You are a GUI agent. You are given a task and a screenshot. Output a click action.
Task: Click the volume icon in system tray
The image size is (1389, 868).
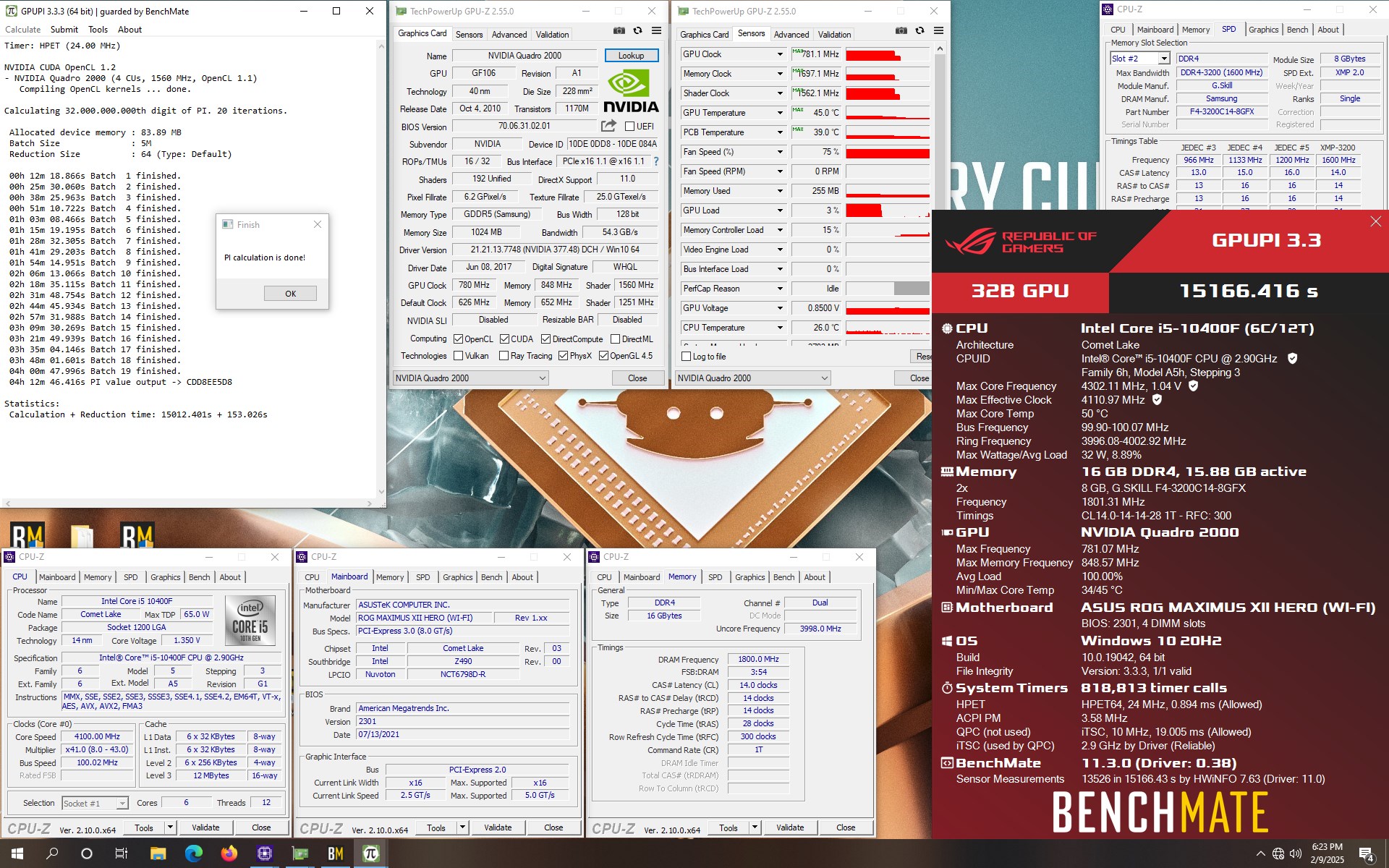click(1296, 854)
